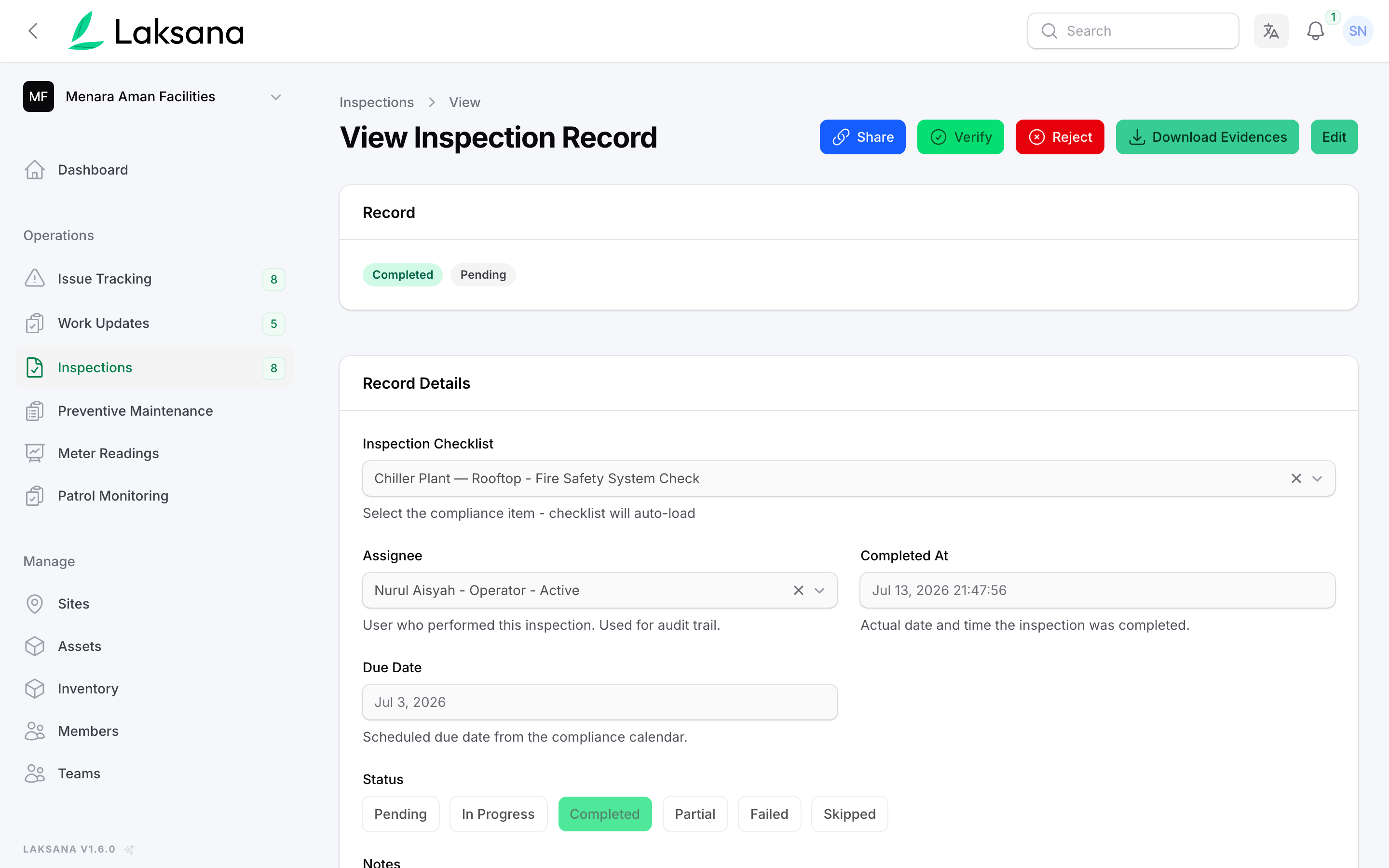Set status to Pending
Image resolution: width=1389 pixels, height=868 pixels.
(401, 814)
